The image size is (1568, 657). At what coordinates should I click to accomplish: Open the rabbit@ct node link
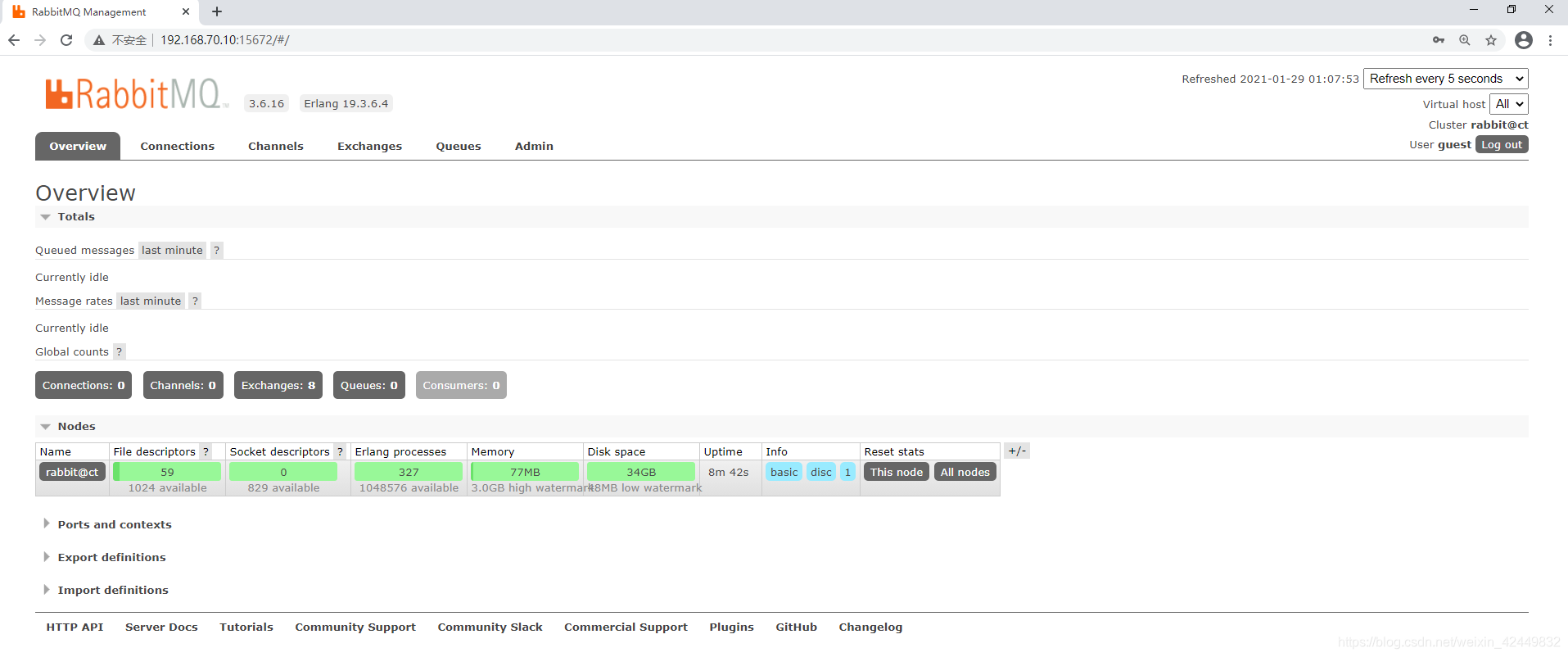[72, 473]
